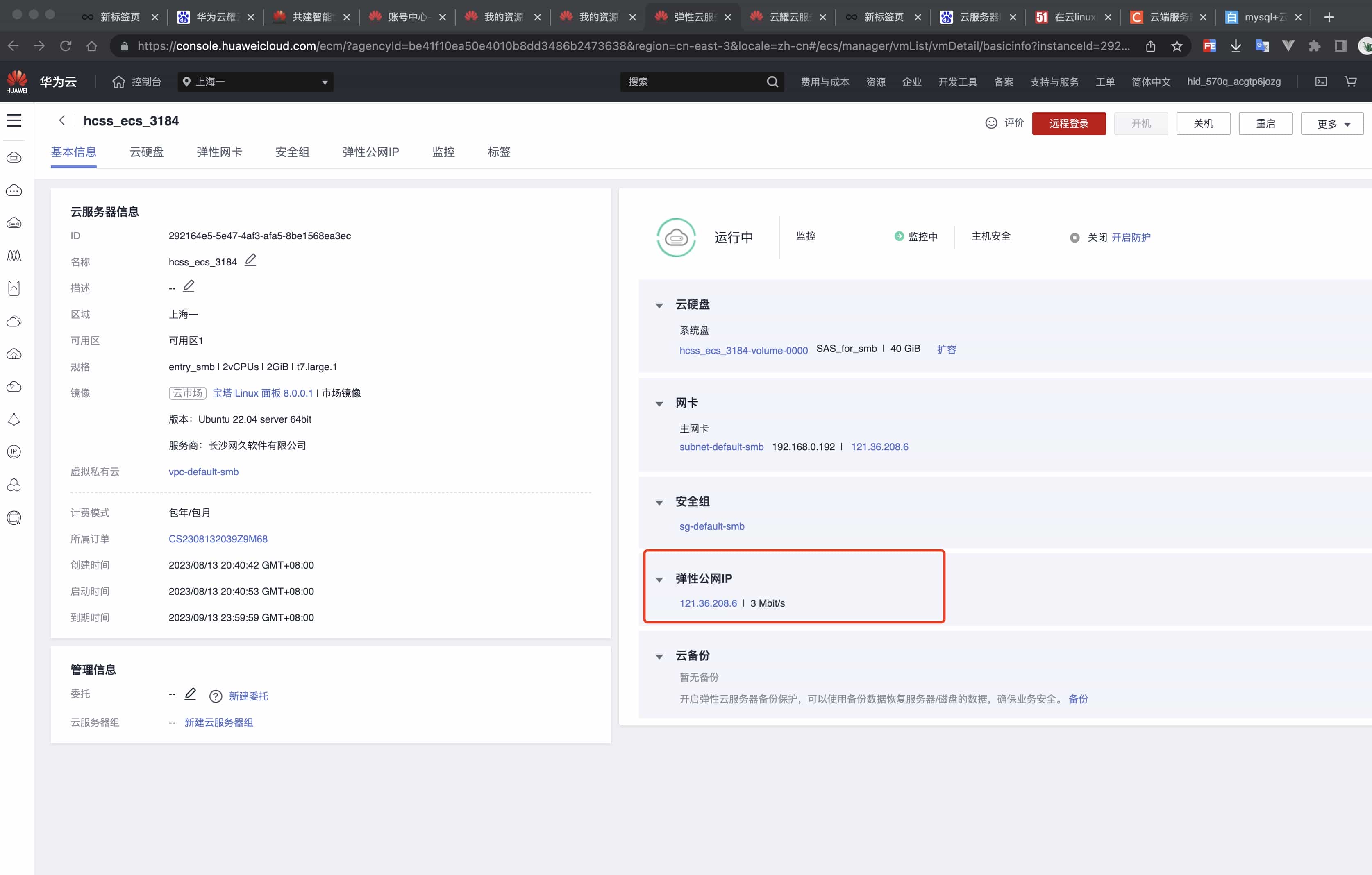The height and width of the screenshot is (875, 1372).
Task: Click the hamburger menu icon below Huawei logo
Action: click(14, 120)
